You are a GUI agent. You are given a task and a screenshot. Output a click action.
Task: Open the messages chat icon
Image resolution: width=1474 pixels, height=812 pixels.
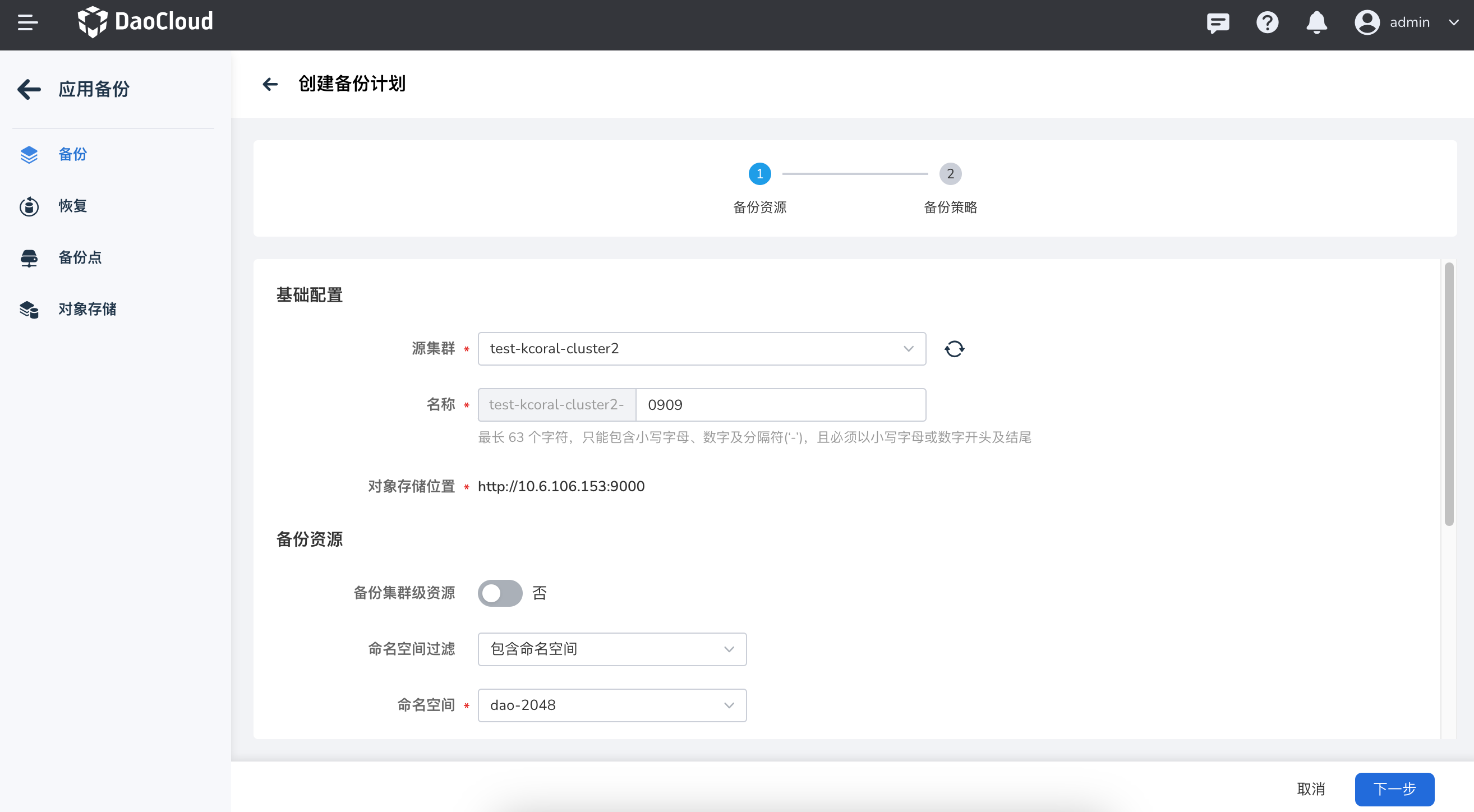tap(1218, 22)
